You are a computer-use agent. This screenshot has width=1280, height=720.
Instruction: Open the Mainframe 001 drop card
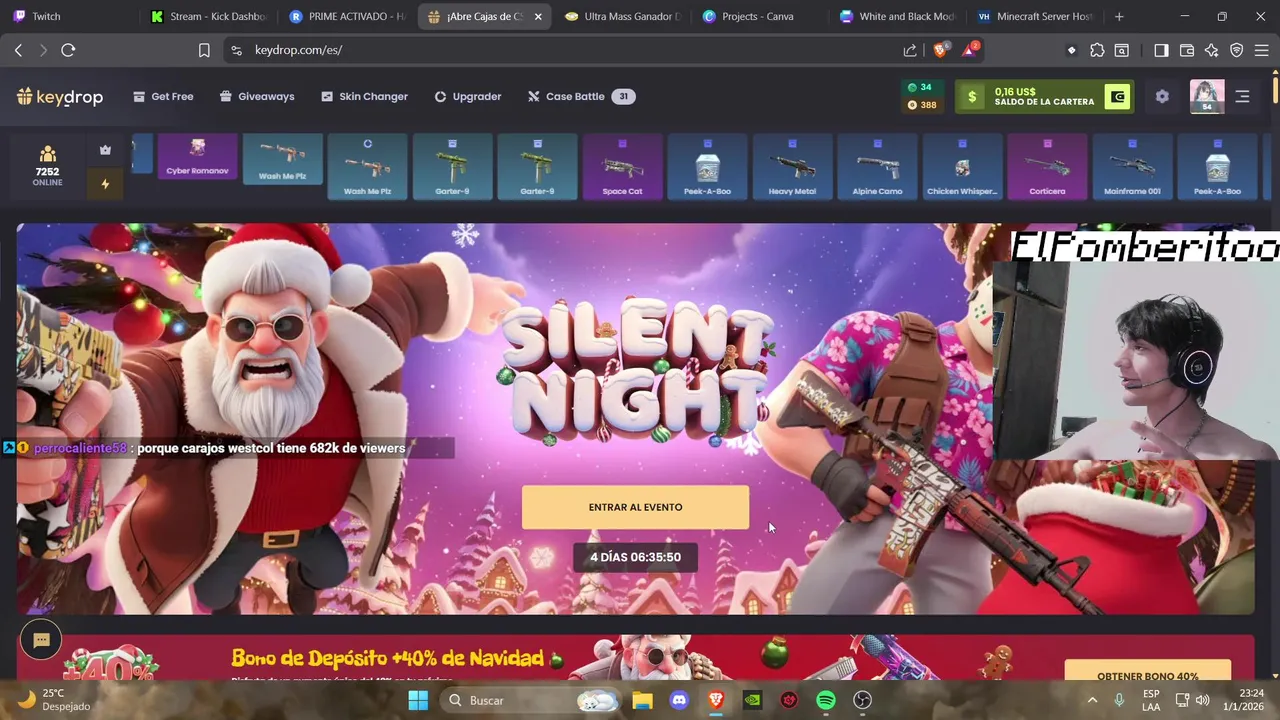1132,167
